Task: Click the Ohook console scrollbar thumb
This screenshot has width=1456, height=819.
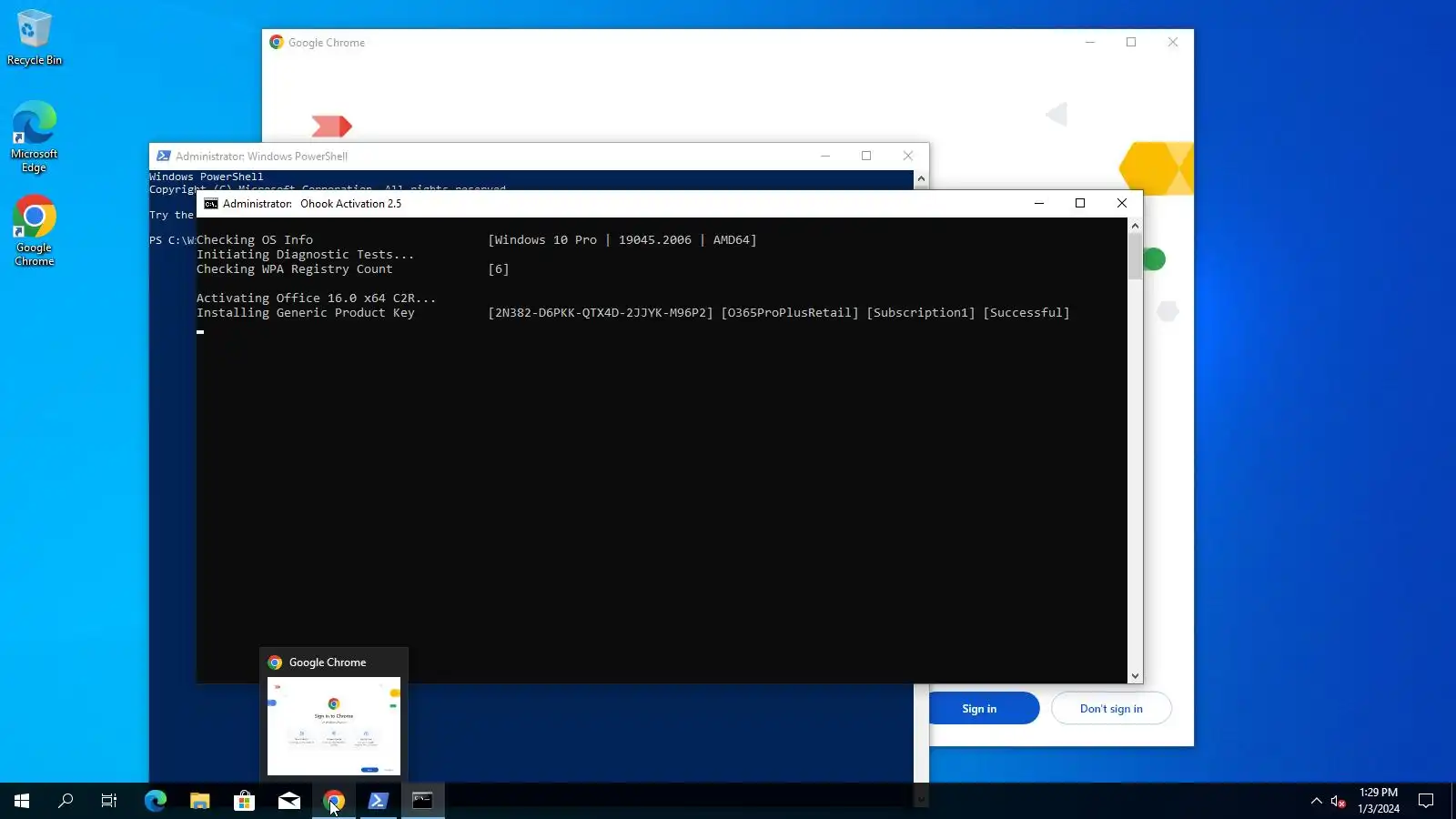Action: 1135,257
